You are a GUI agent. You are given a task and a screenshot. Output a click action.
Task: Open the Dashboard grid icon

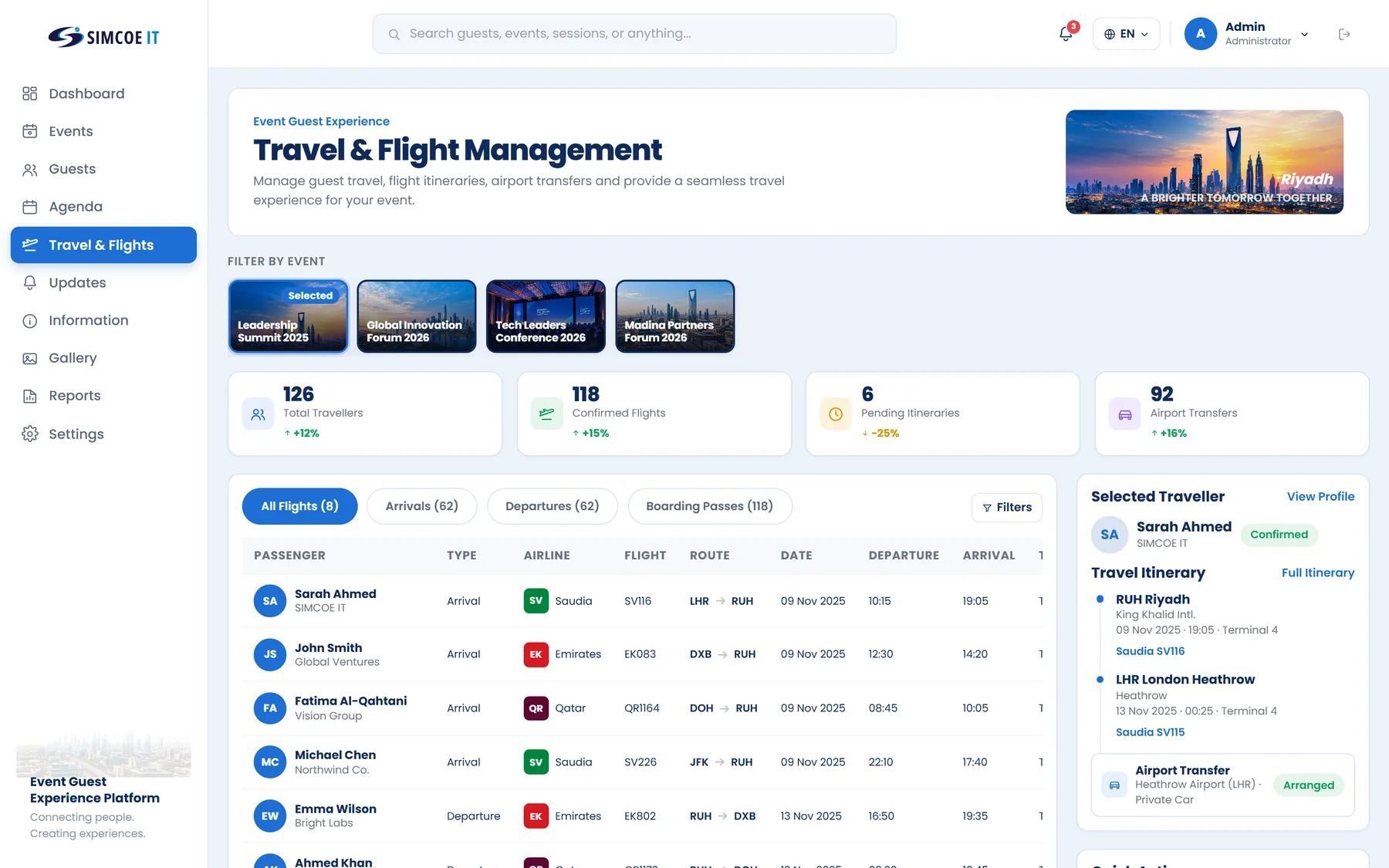click(x=30, y=93)
